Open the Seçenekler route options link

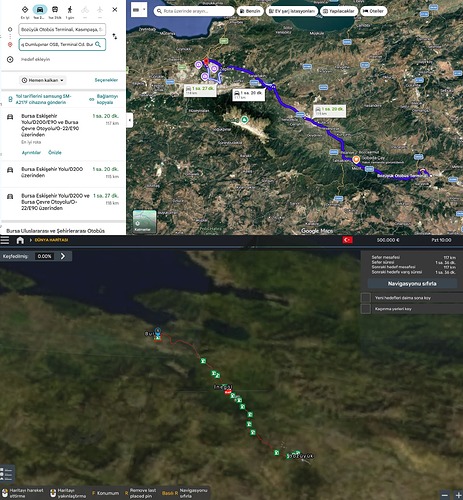pyautogui.click(x=106, y=80)
